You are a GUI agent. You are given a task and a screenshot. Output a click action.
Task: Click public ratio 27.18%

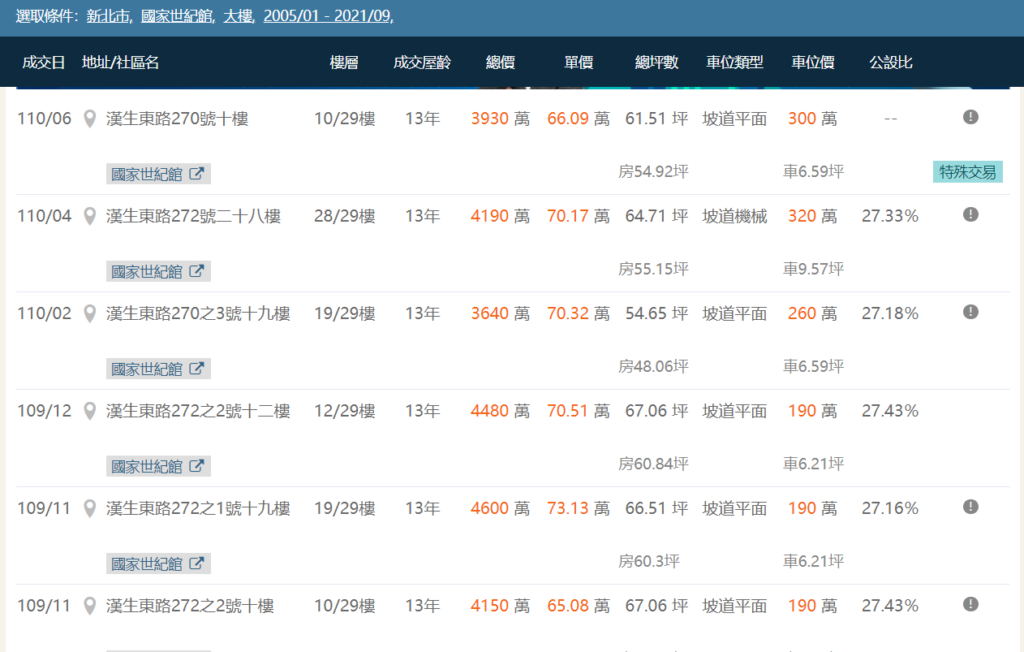(890, 314)
